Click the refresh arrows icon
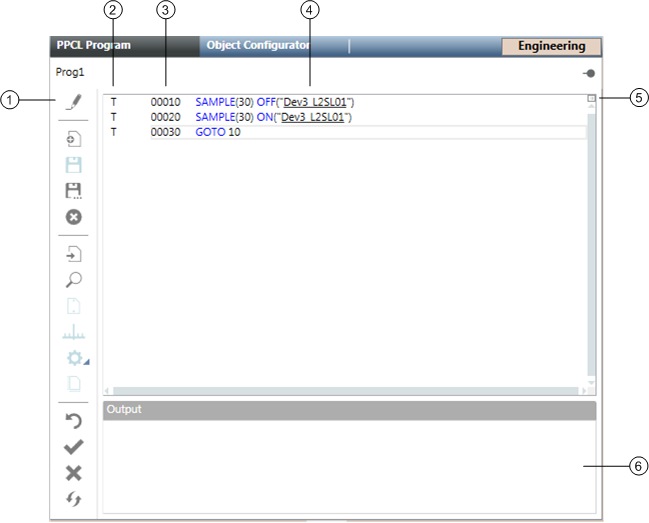This screenshot has height=523, width=649. [73, 499]
